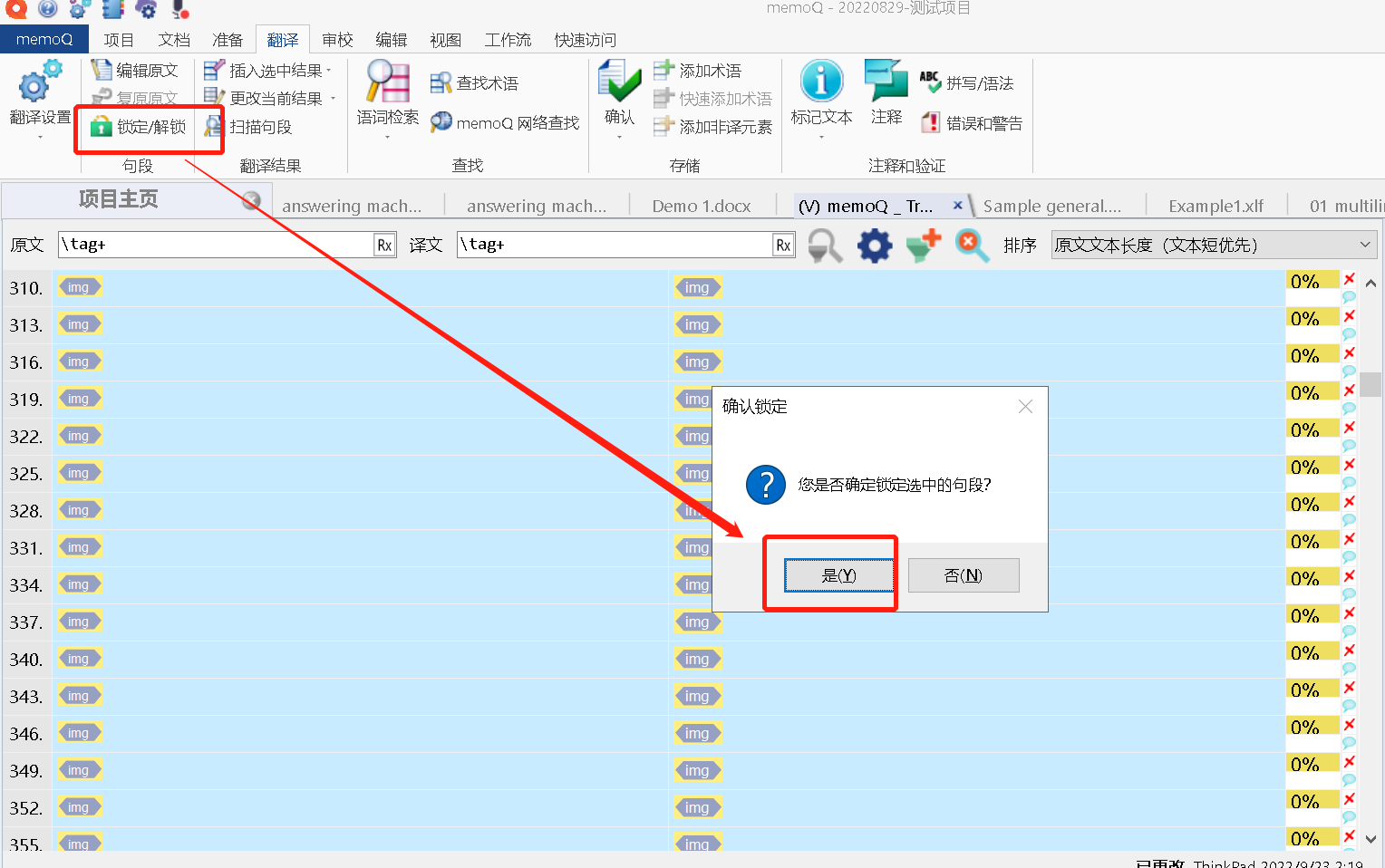The width and height of the screenshot is (1385, 868).
Task: Select segment number 343
Action: pyautogui.click(x=26, y=697)
